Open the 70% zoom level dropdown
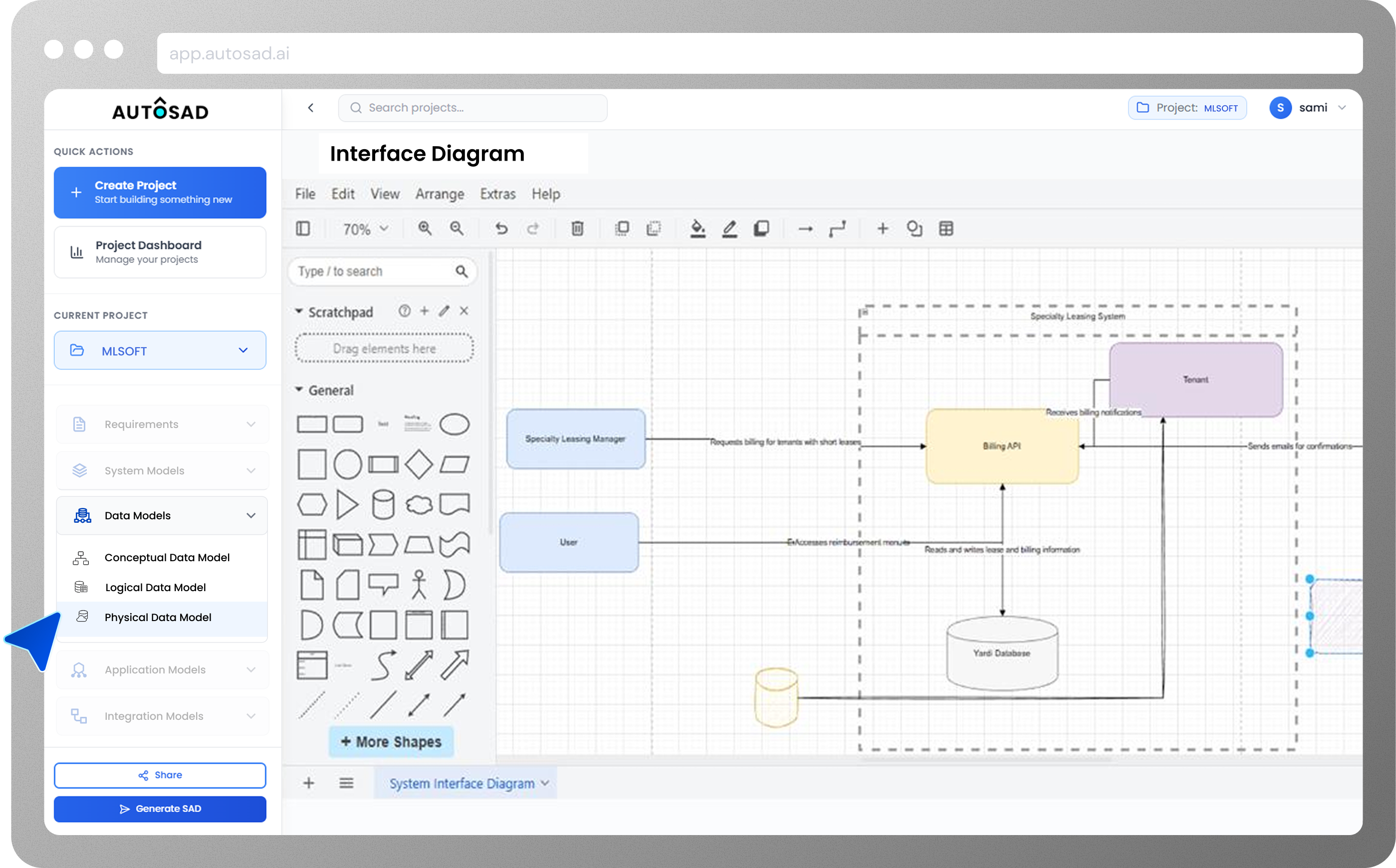The width and height of the screenshot is (1396, 868). click(x=366, y=229)
